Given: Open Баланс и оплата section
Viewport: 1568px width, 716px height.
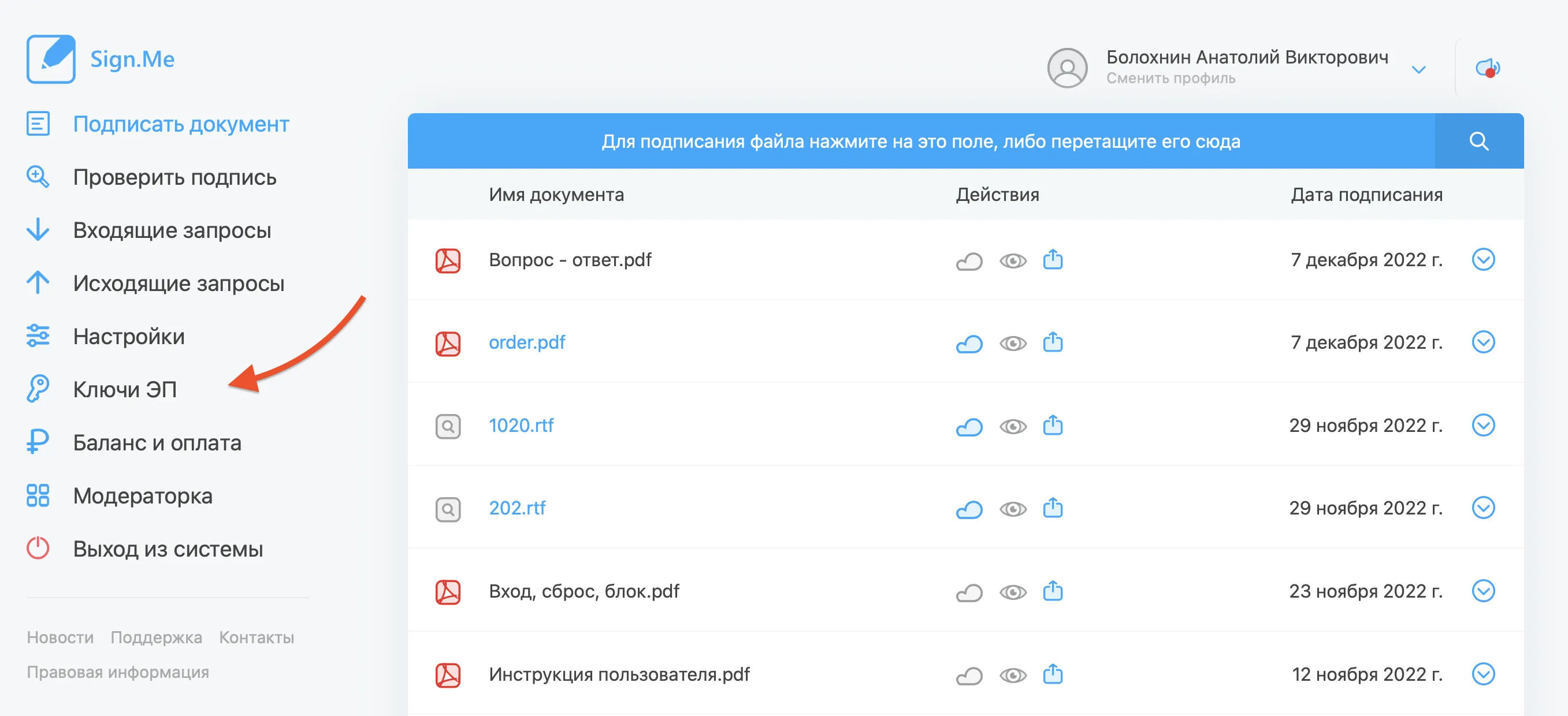Looking at the screenshot, I should 157,442.
